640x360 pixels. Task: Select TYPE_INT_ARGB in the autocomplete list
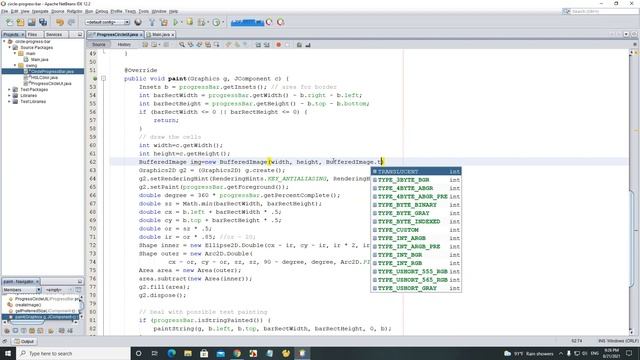[x=416, y=238]
